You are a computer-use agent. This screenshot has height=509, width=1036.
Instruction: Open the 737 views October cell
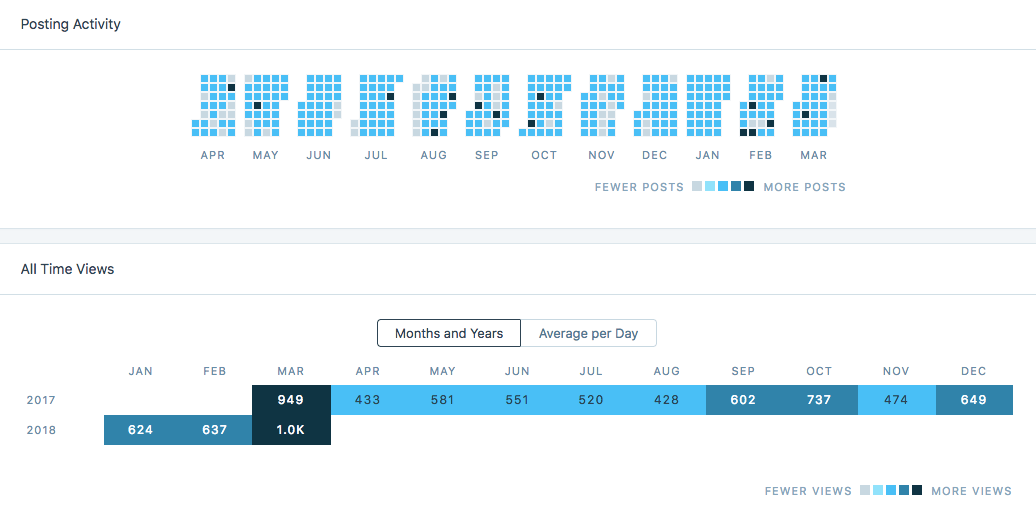(x=819, y=400)
